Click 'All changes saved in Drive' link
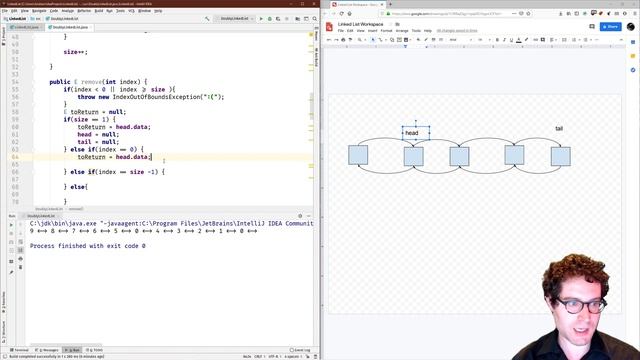This screenshot has height=360, width=640. 457,31
